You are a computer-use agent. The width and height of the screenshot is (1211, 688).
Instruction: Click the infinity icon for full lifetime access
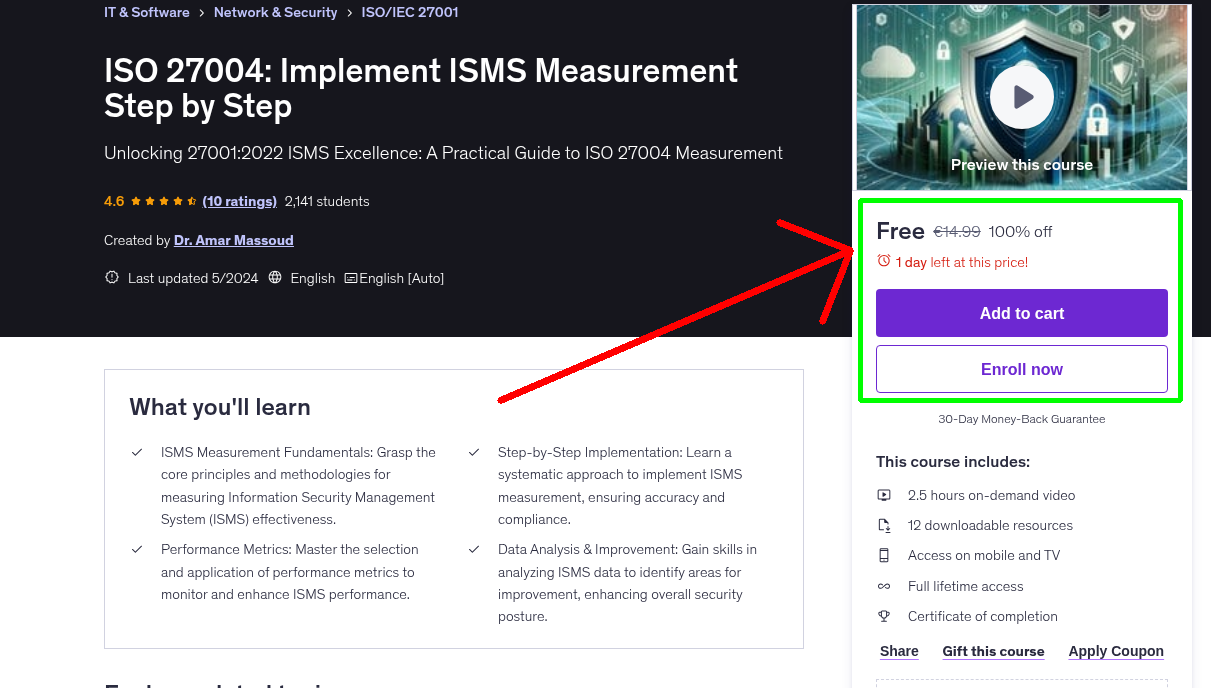point(884,586)
